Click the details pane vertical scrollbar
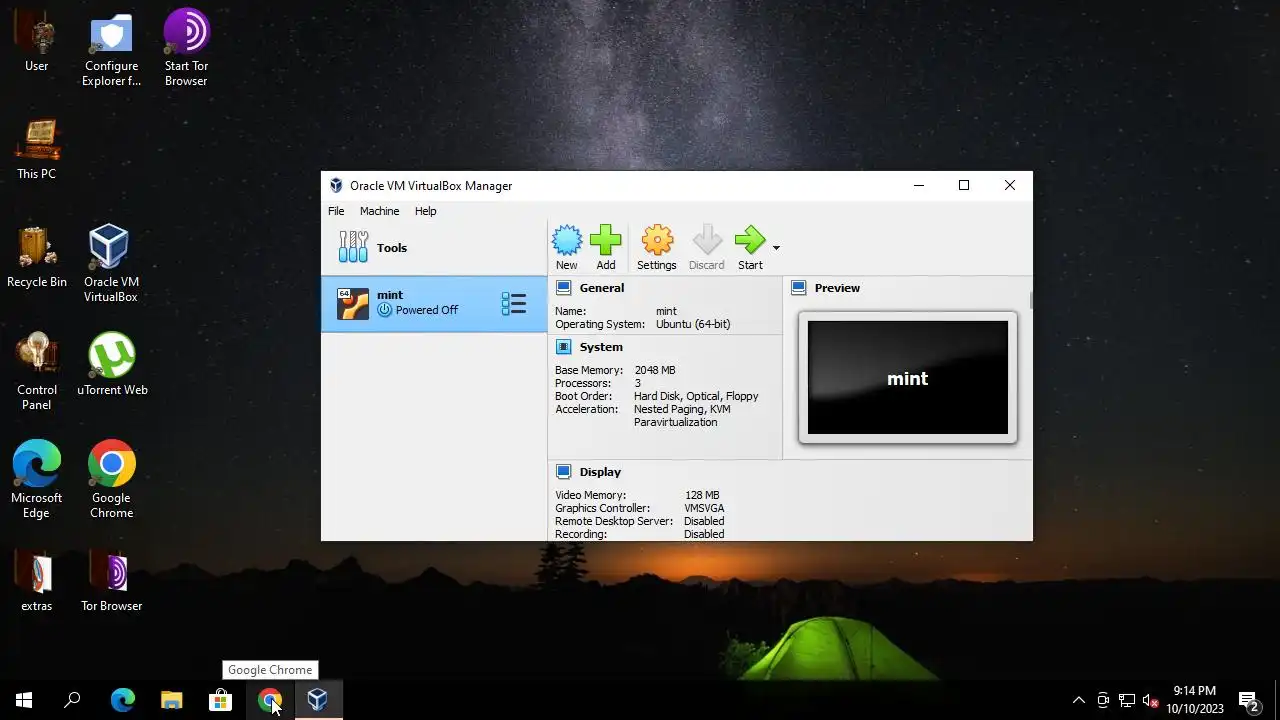 click(x=1029, y=300)
